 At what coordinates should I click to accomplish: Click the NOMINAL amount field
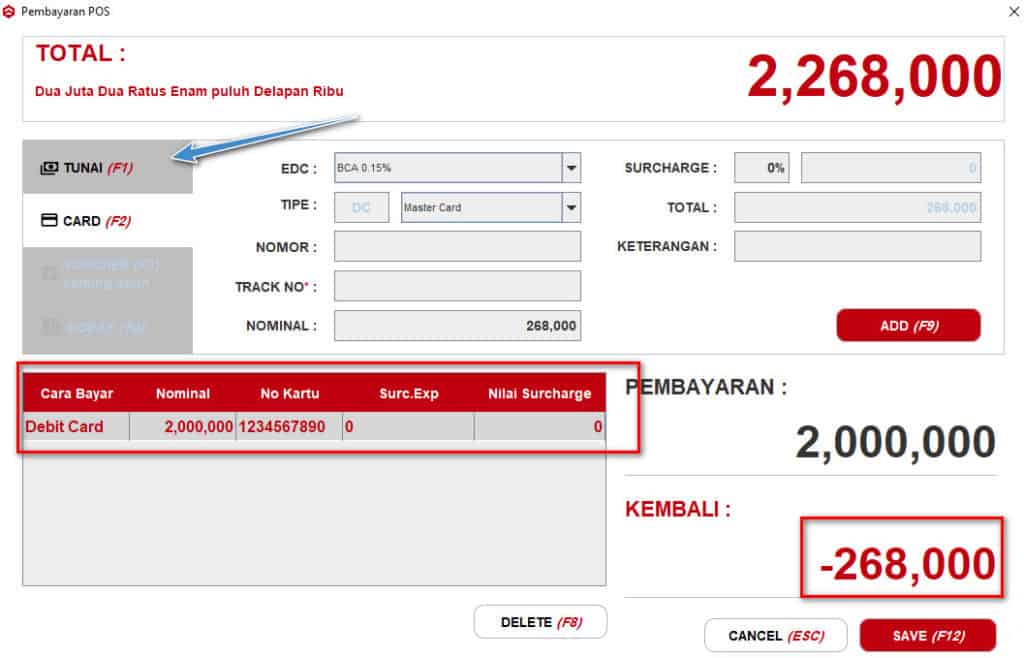tap(457, 325)
